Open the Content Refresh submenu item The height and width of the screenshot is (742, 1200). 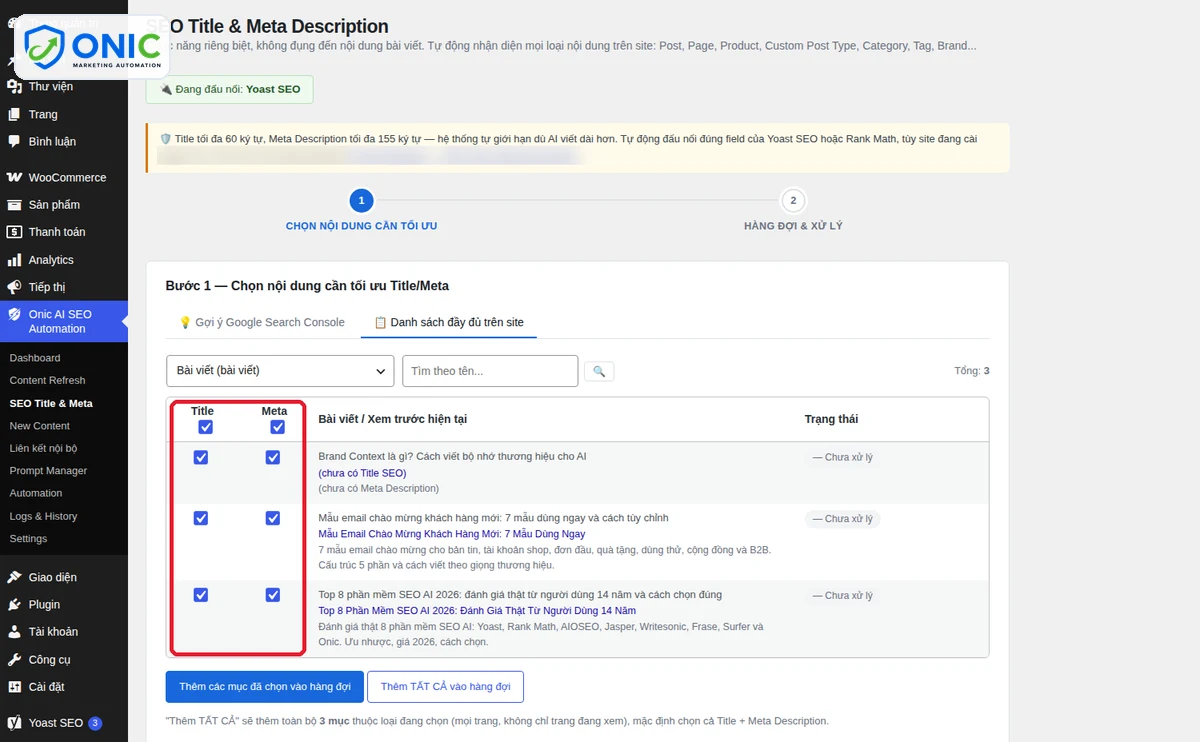(47, 380)
